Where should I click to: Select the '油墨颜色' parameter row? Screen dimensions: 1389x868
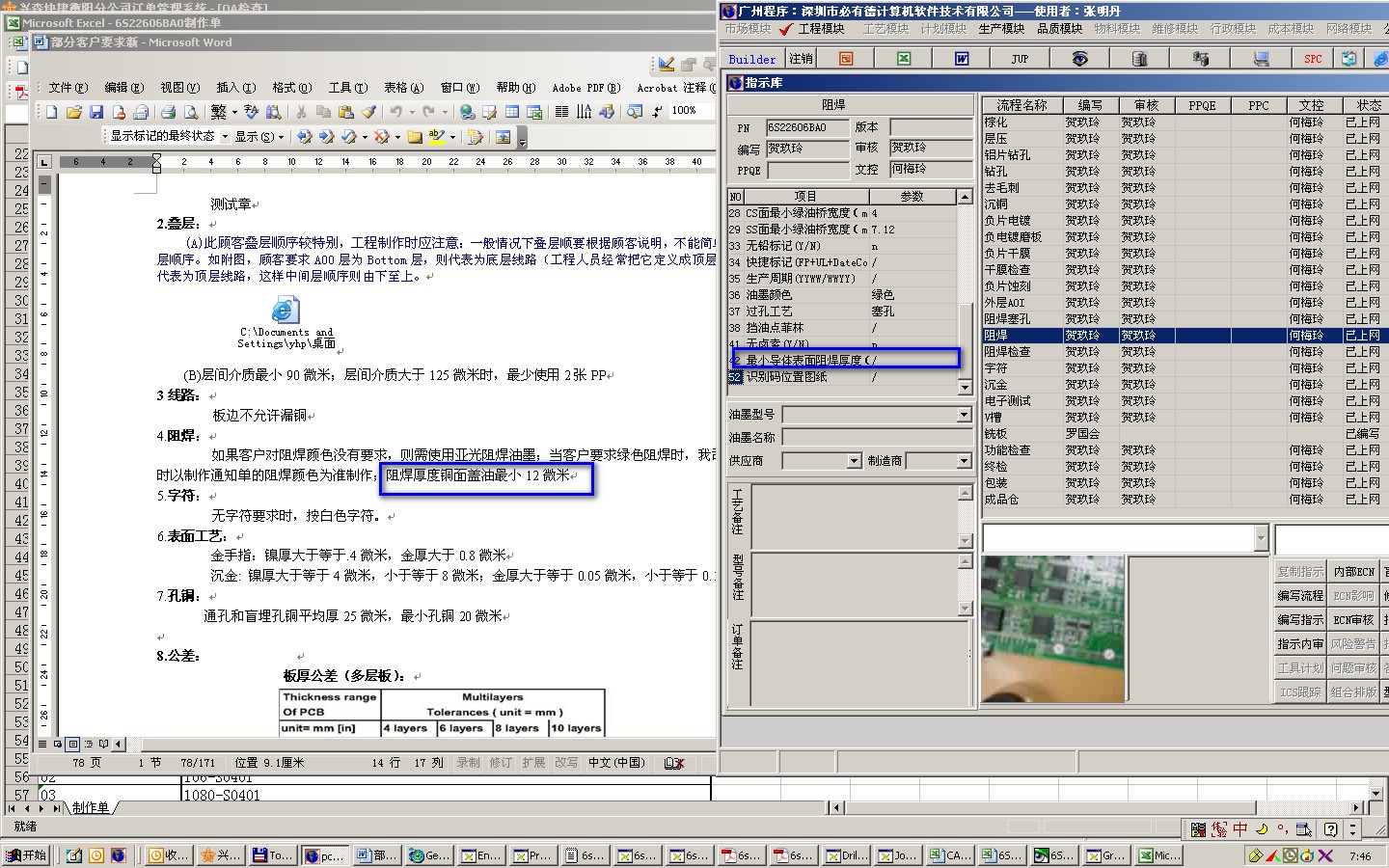842,295
